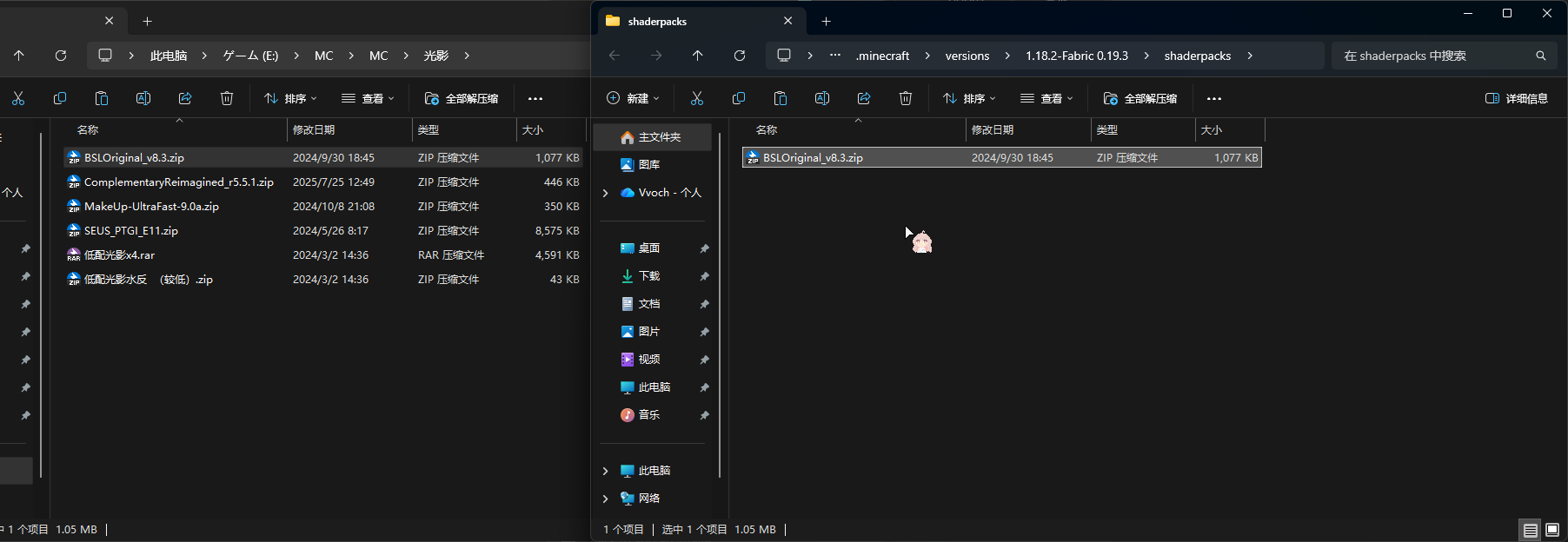
Task: Click the shaderpacks search box
Action: [x=1444, y=56]
